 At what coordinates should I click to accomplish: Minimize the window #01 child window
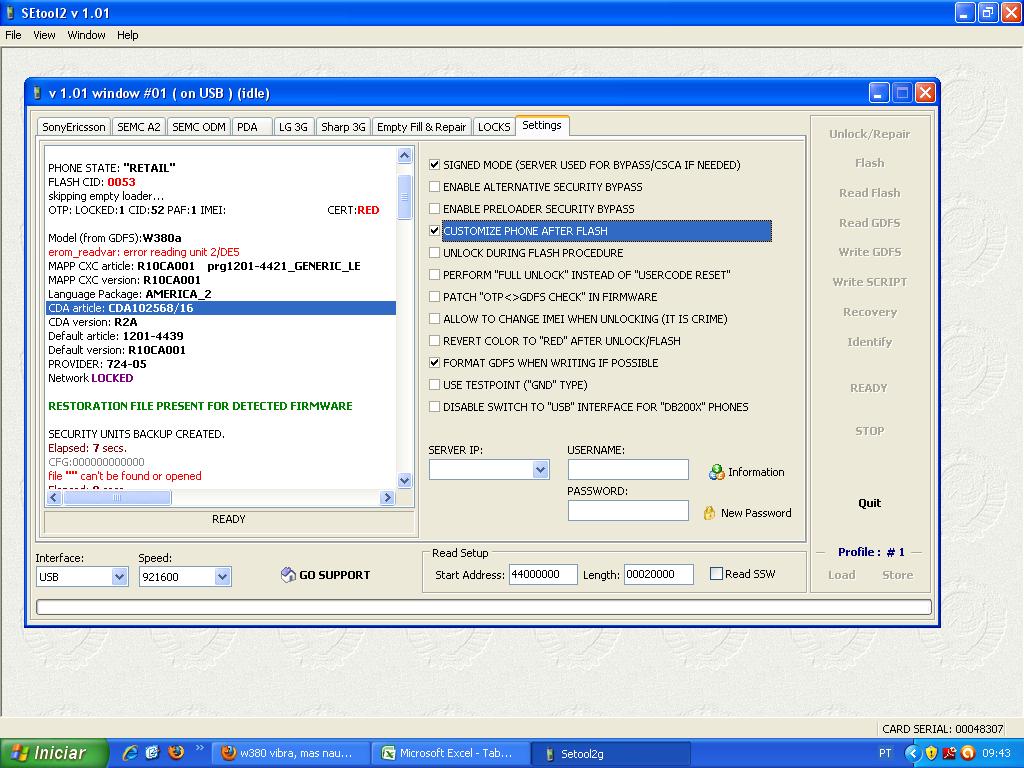coord(879,93)
